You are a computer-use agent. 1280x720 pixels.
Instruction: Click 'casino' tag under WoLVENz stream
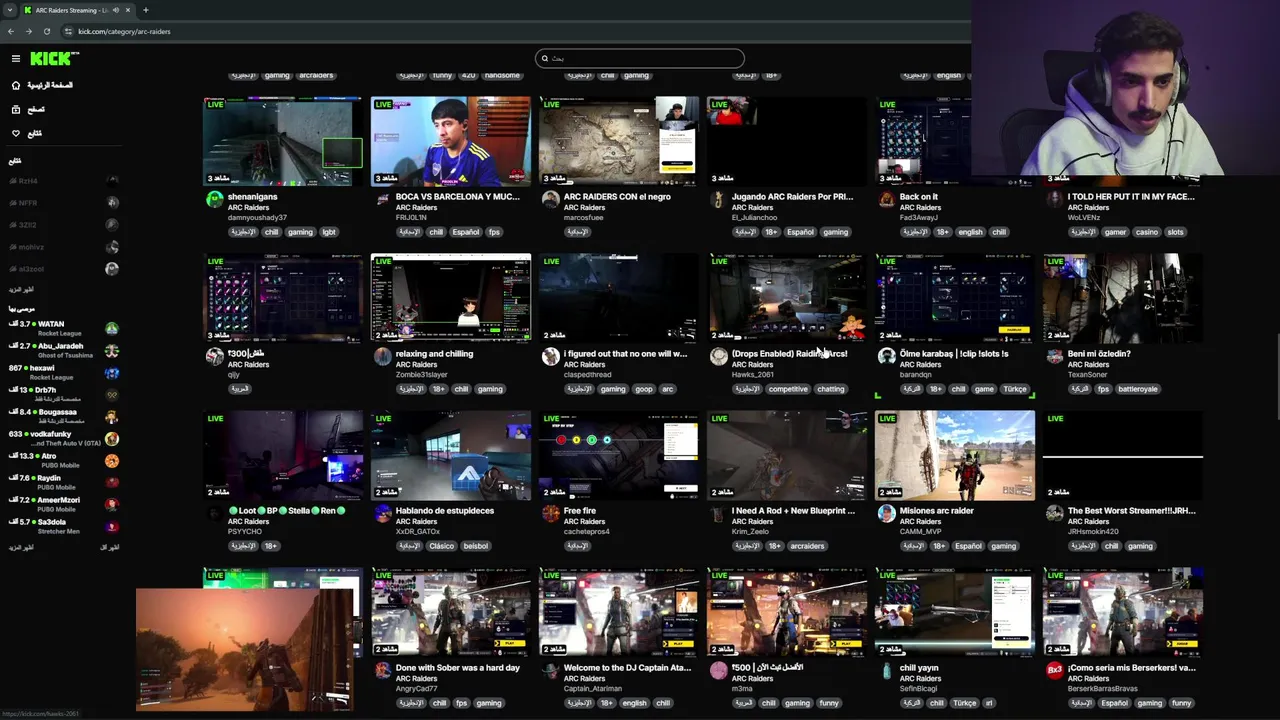click(1146, 232)
